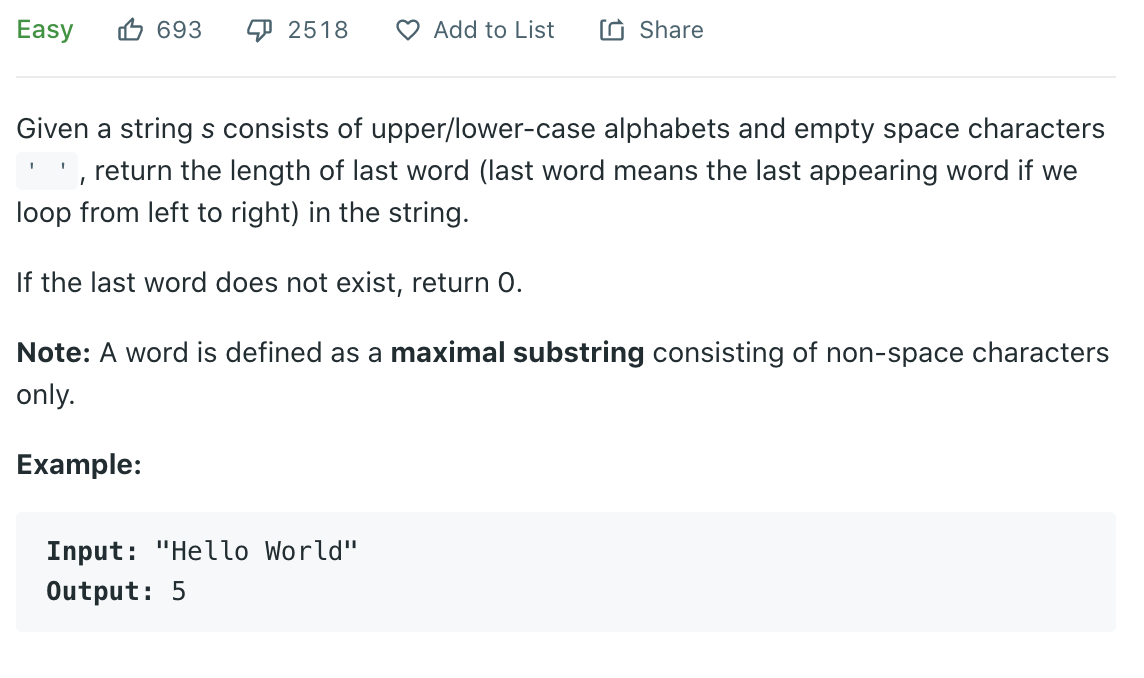Click the share arrow icon

(612, 30)
